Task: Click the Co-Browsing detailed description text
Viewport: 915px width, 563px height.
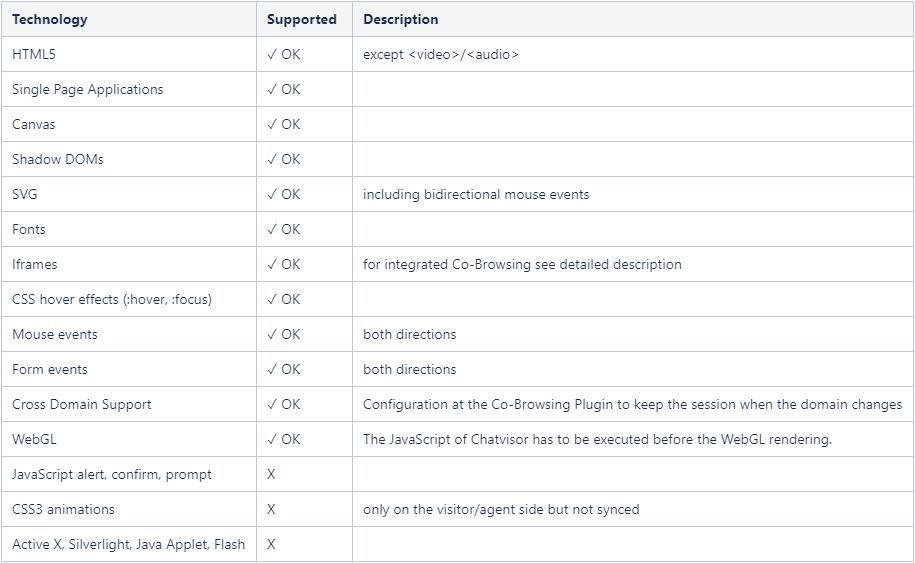Action: coord(522,264)
